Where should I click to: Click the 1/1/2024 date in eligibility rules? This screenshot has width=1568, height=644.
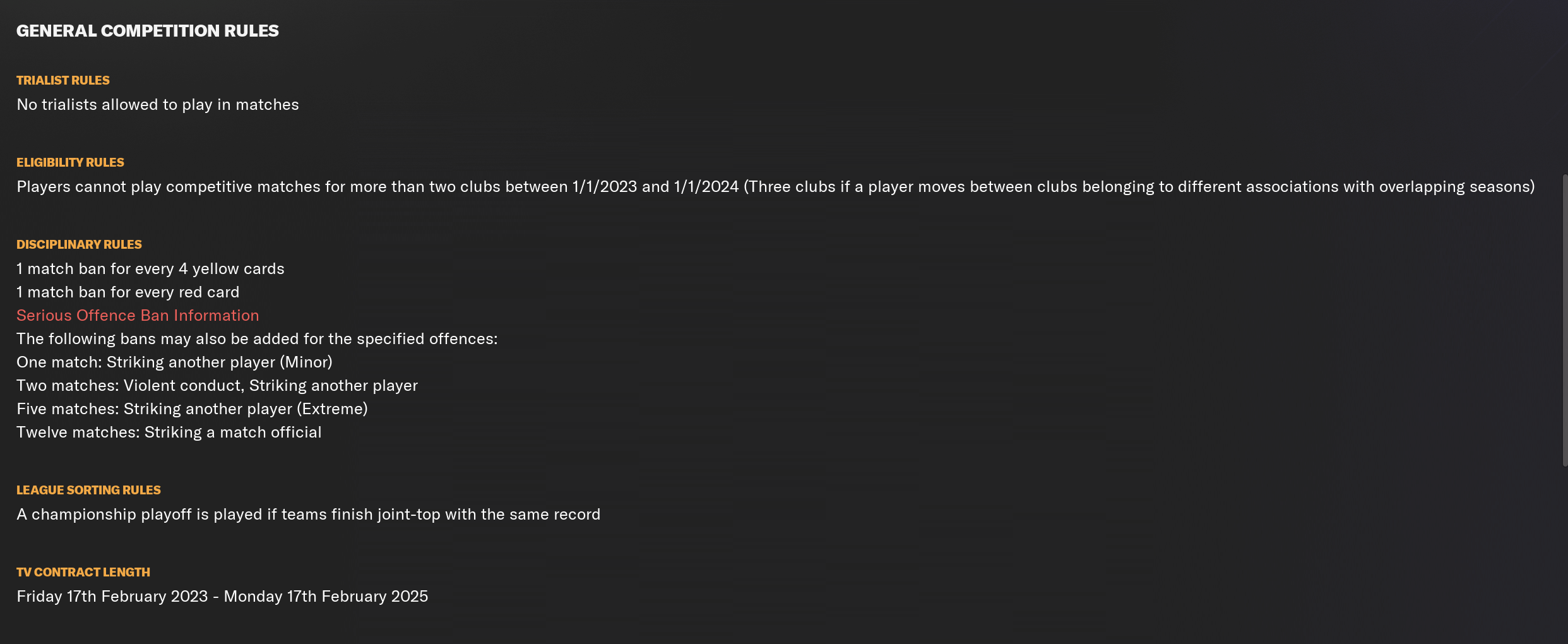pyautogui.click(x=706, y=187)
